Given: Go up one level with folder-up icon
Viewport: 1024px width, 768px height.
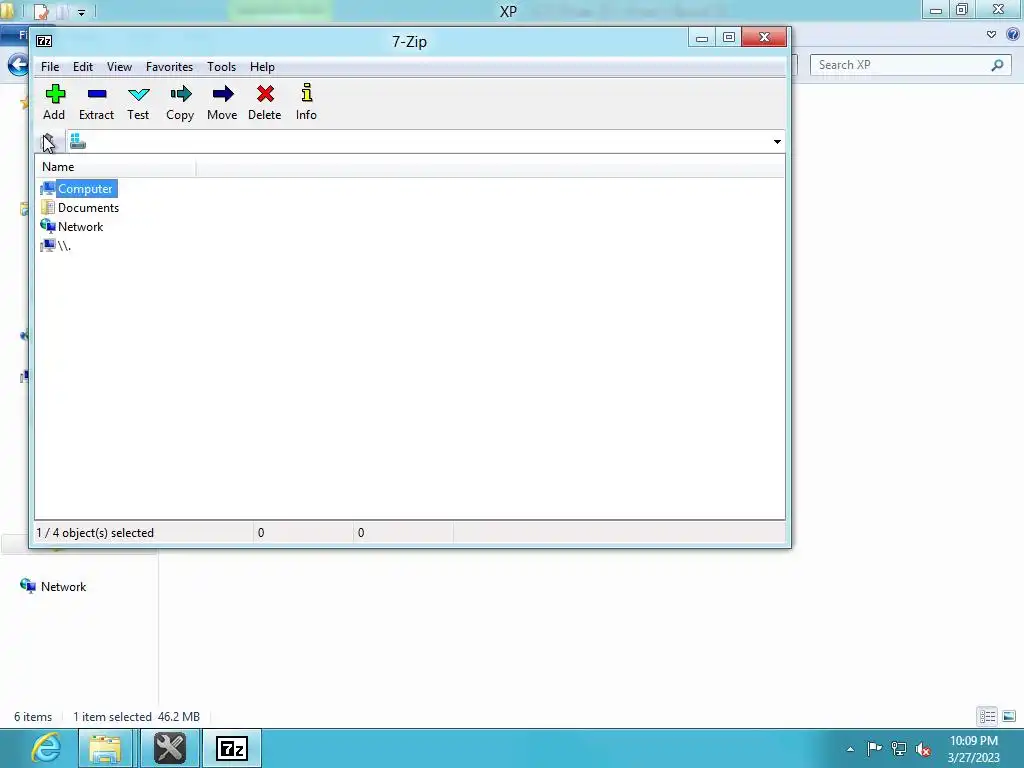Looking at the screenshot, I should tap(48, 142).
